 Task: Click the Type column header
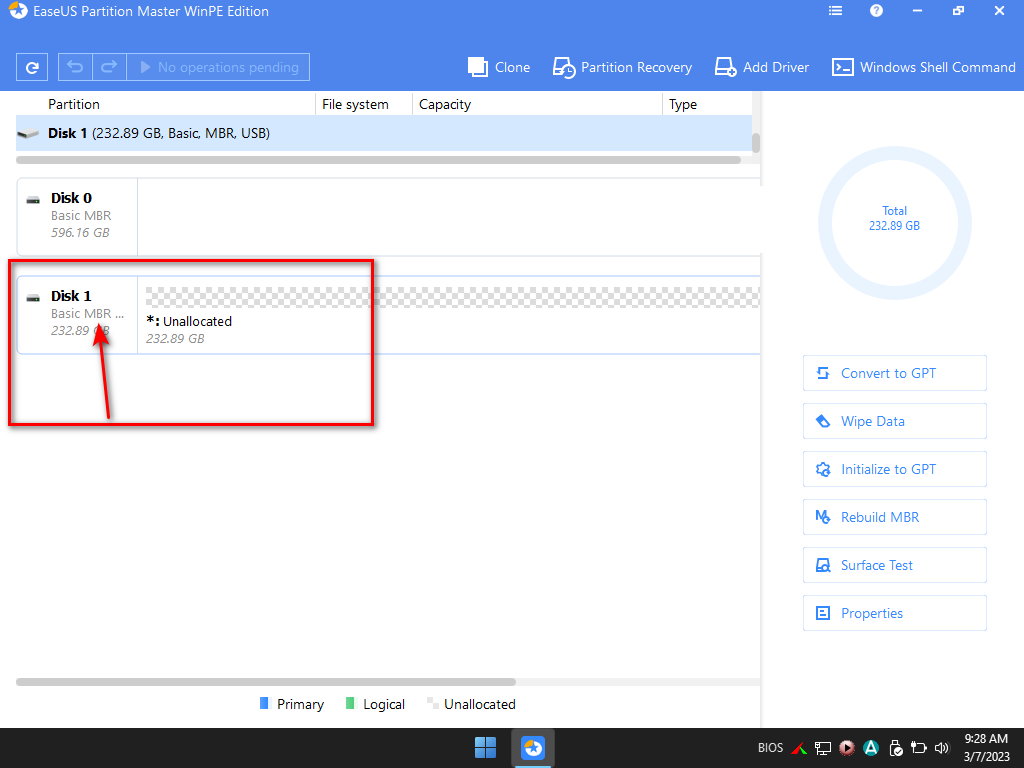682,104
